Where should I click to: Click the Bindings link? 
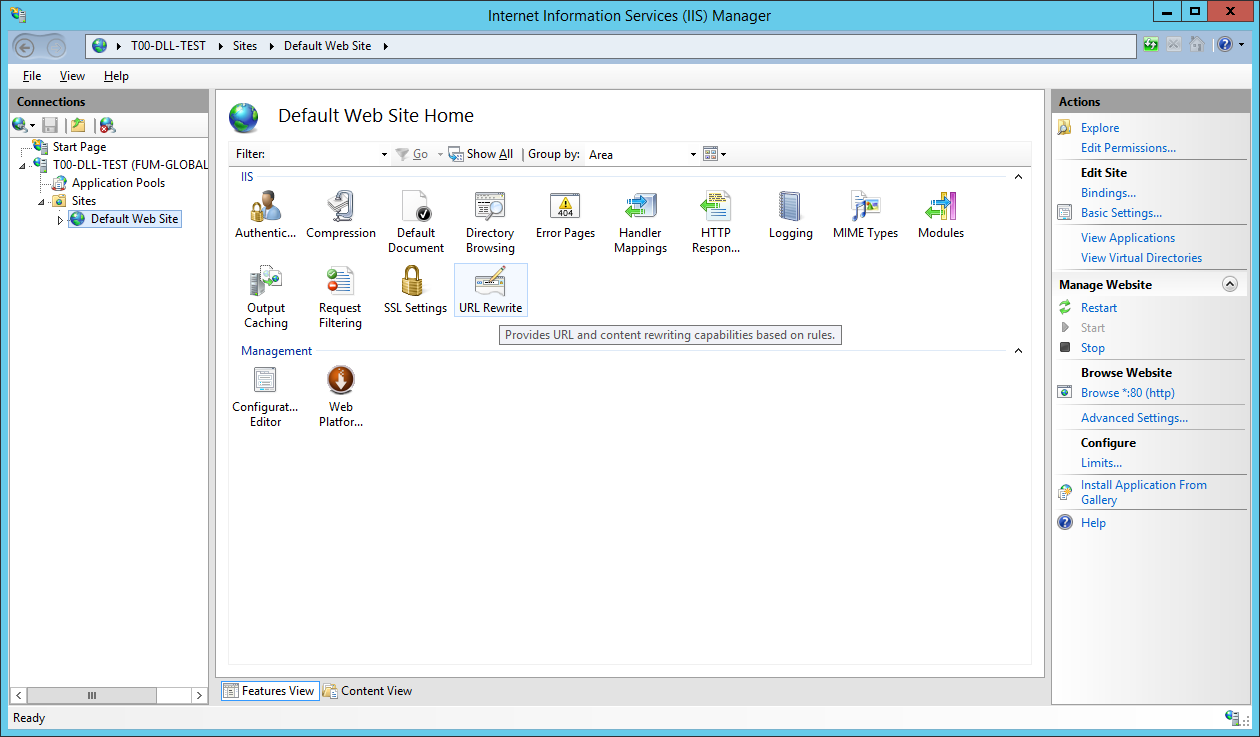[1108, 193]
